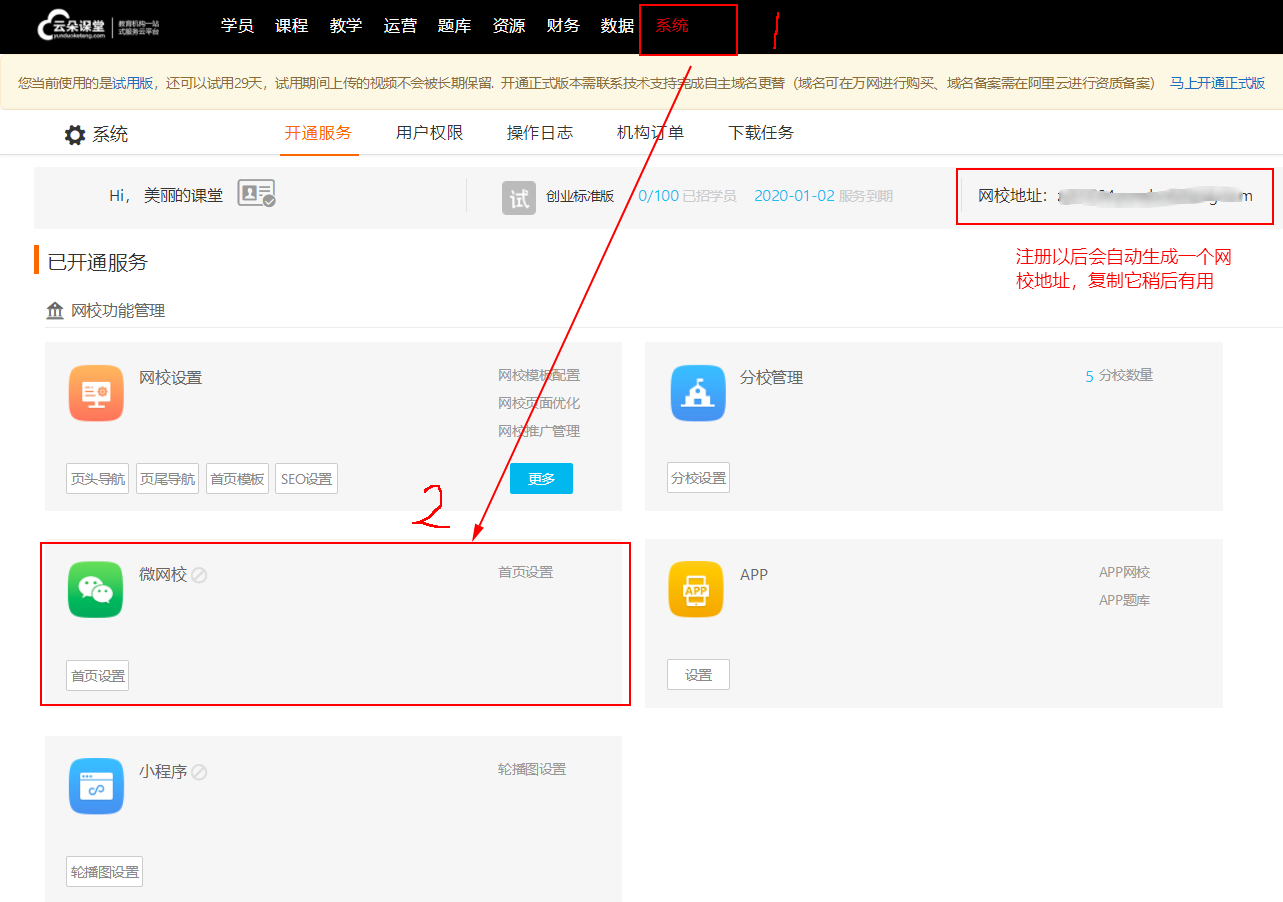This screenshot has width=1283, height=902.
Task: Click 首页设置 link at 微网校 card right
Action: [x=526, y=573]
